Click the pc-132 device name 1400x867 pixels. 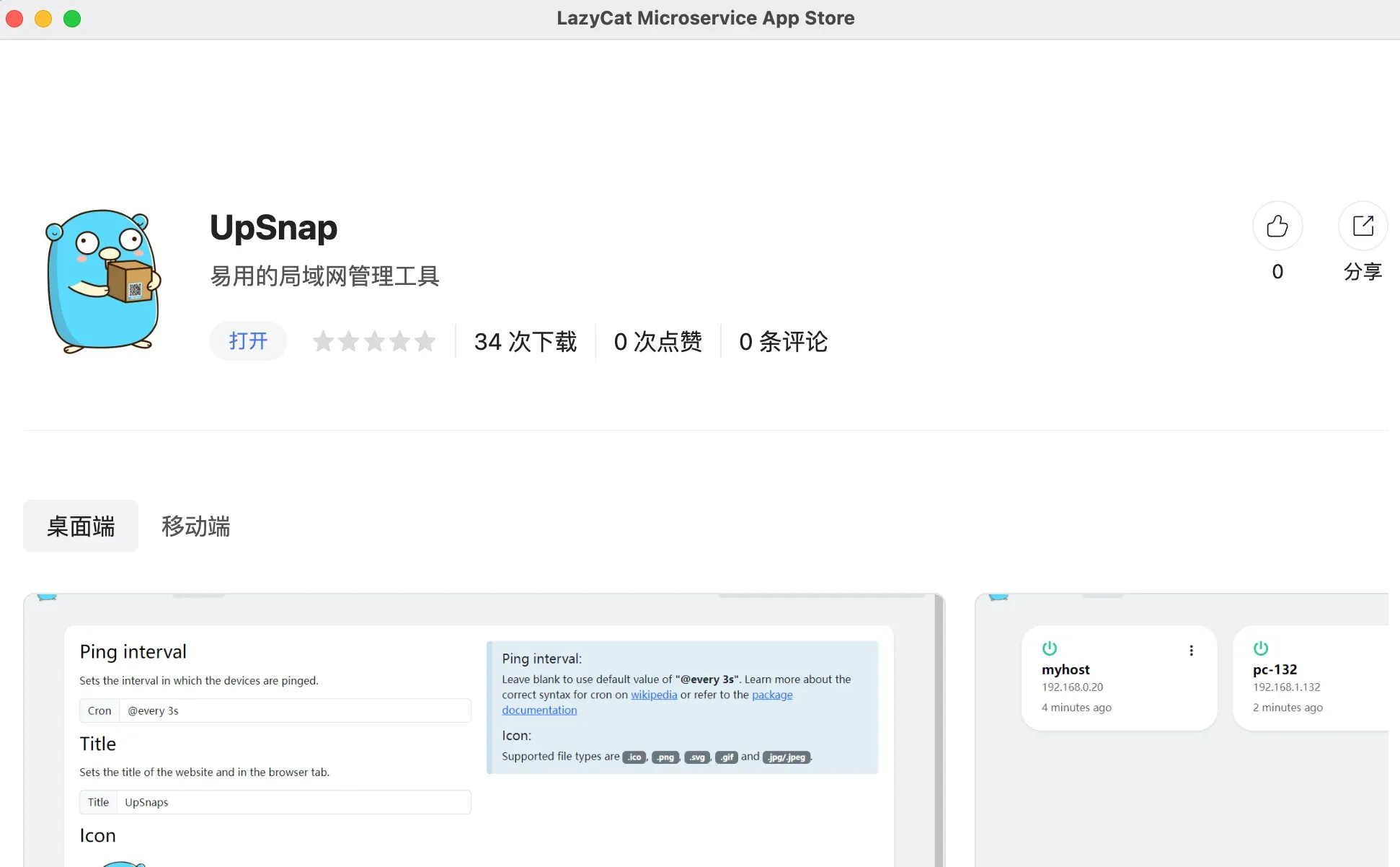pyautogui.click(x=1275, y=669)
